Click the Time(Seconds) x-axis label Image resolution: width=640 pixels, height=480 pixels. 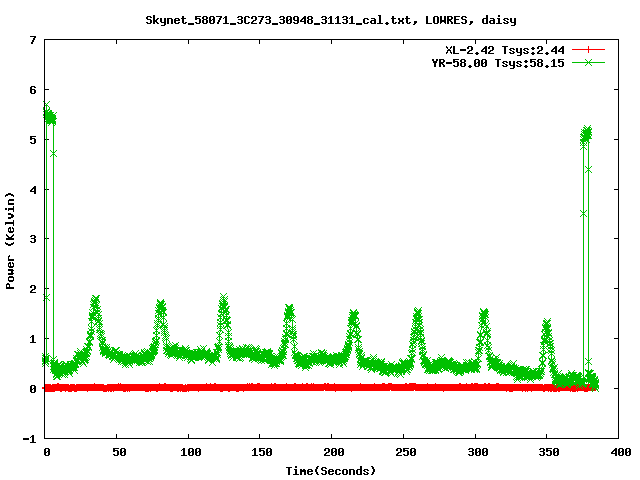tap(330, 471)
